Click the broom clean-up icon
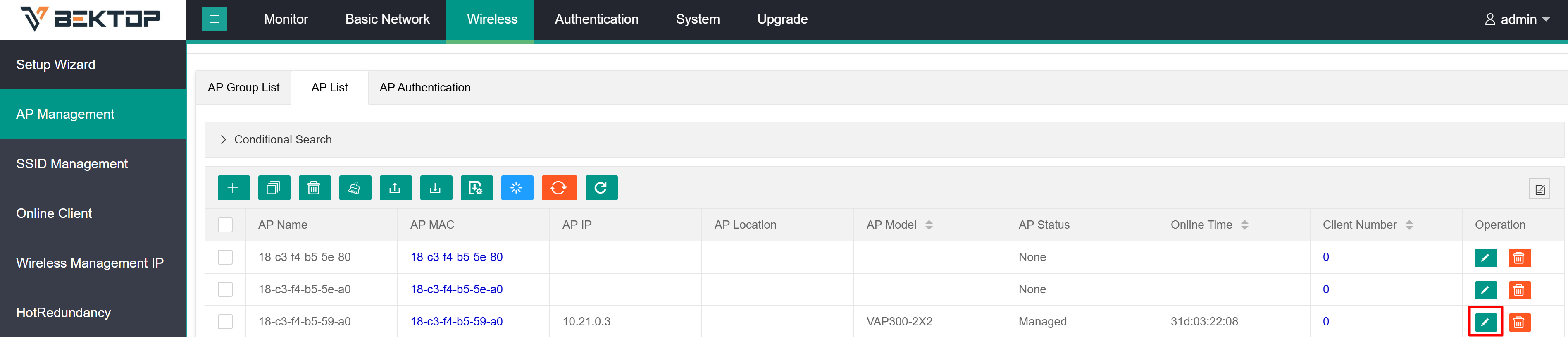This screenshot has width=1568, height=337. pyautogui.click(x=355, y=188)
